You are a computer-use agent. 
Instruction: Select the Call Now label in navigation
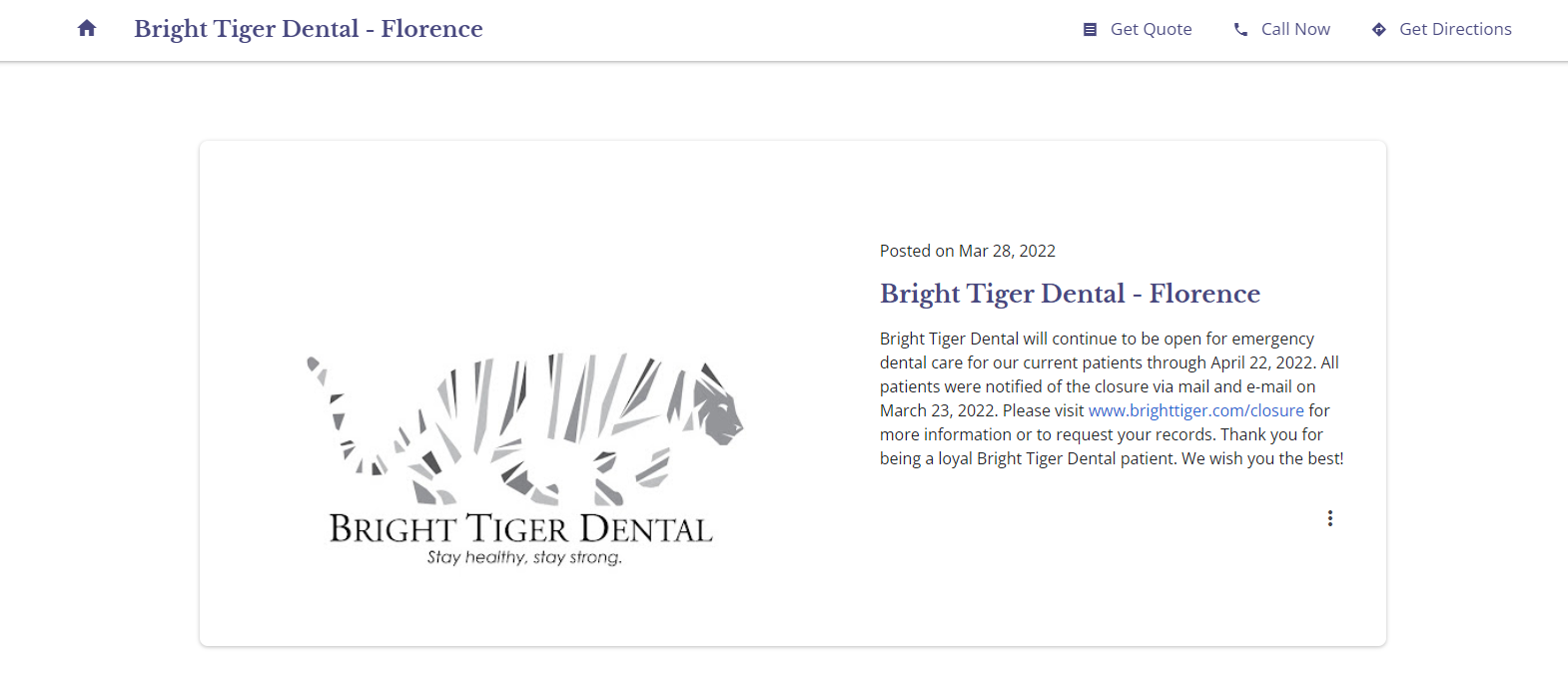pyautogui.click(x=1295, y=30)
